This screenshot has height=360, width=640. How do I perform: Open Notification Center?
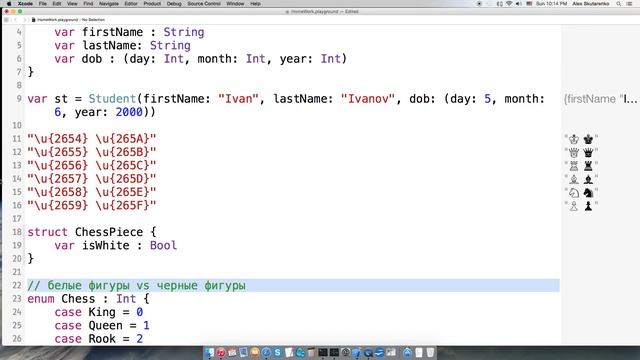pyautogui.click(x=629, y=4)
